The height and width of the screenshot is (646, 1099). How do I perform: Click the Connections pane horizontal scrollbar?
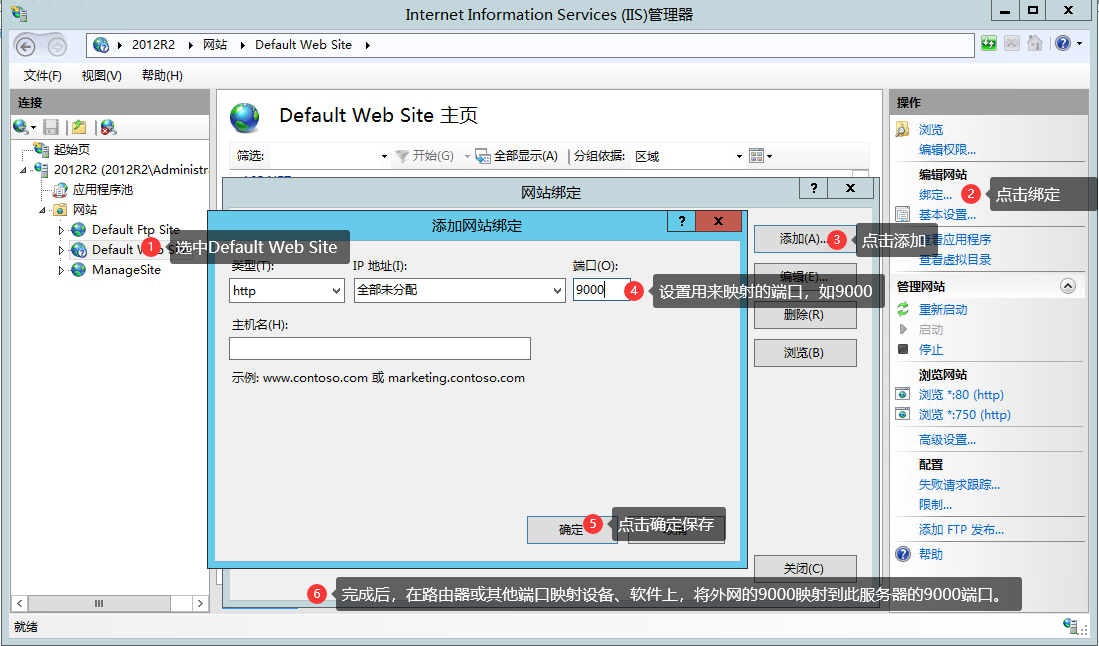(111, 603)
